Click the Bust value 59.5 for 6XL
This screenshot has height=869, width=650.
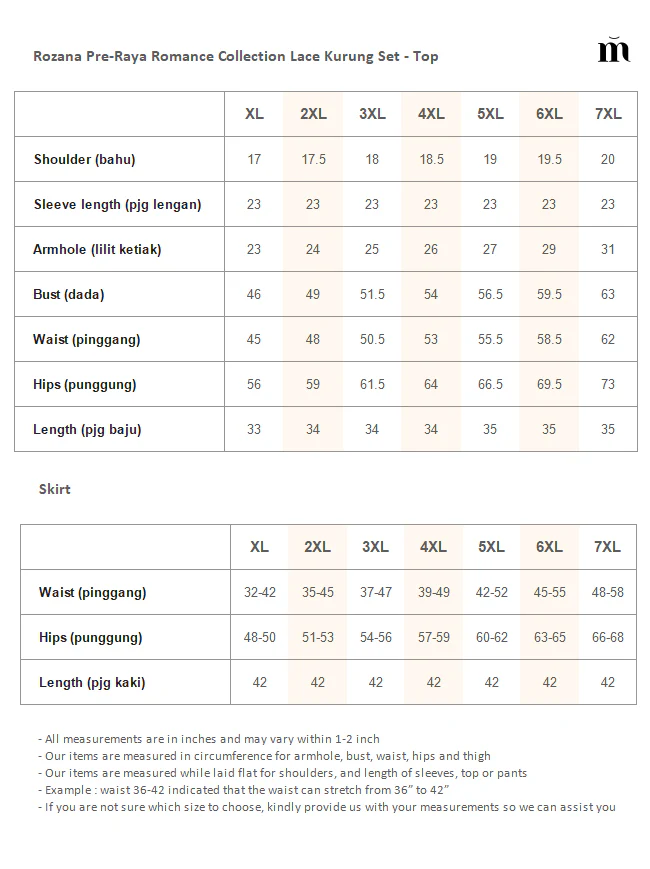(549, 294)
